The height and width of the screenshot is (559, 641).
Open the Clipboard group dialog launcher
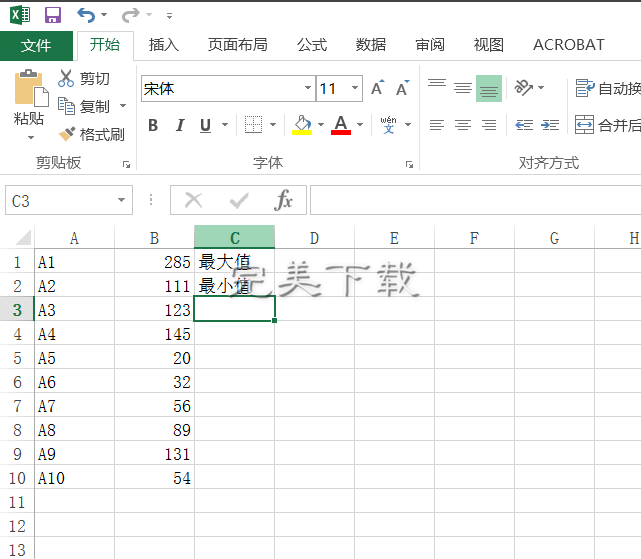[x=126, y=164]
